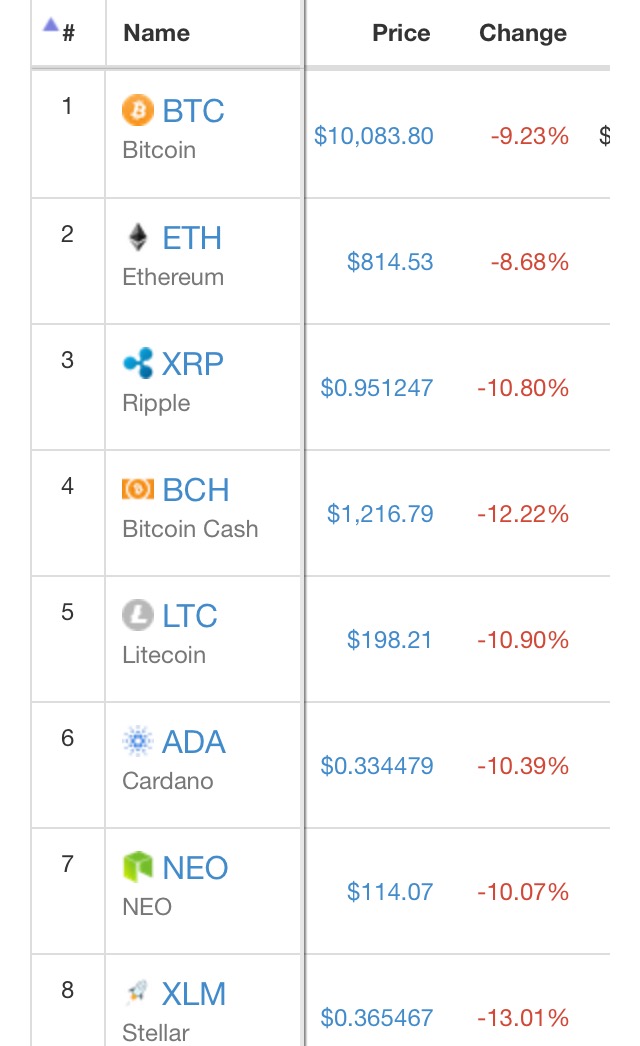Click the Cardano logo icon
This screenshot has height=1046, width=640.
138,741
